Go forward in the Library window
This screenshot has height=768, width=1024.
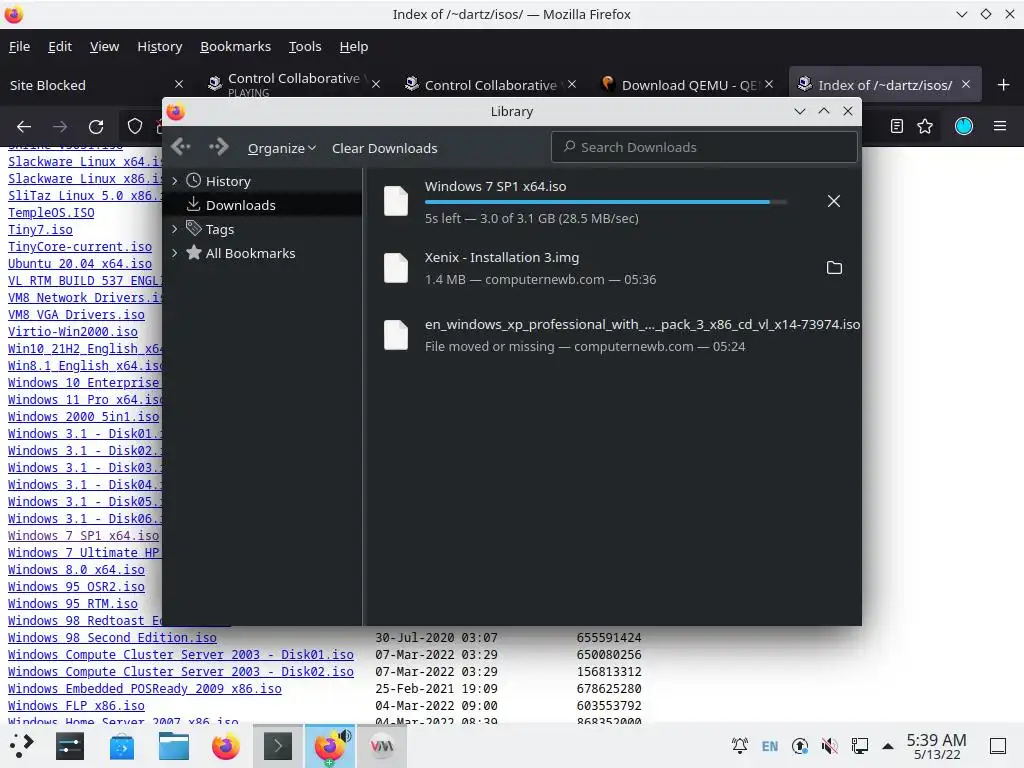pos(219,147)
